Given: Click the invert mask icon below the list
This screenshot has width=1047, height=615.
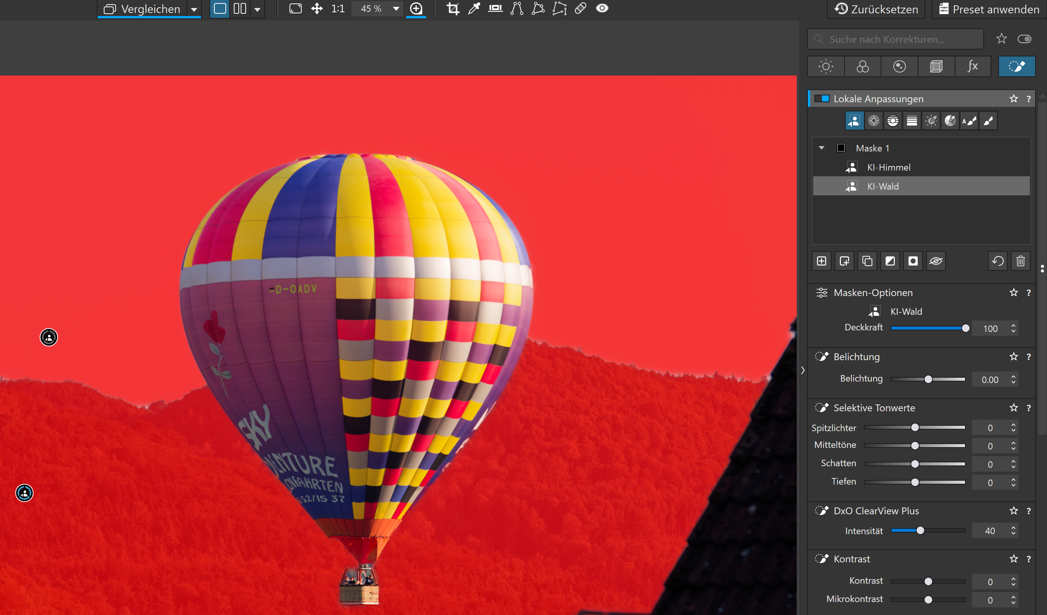Looking at the screenshot, I should [890, 261].
